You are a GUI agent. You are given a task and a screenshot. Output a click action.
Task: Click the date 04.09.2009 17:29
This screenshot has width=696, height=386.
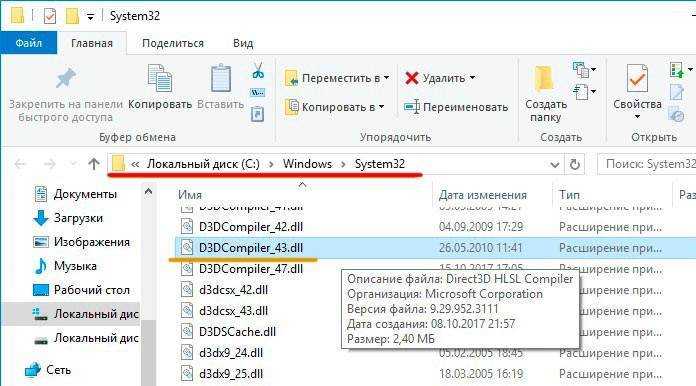coord(481,227)
